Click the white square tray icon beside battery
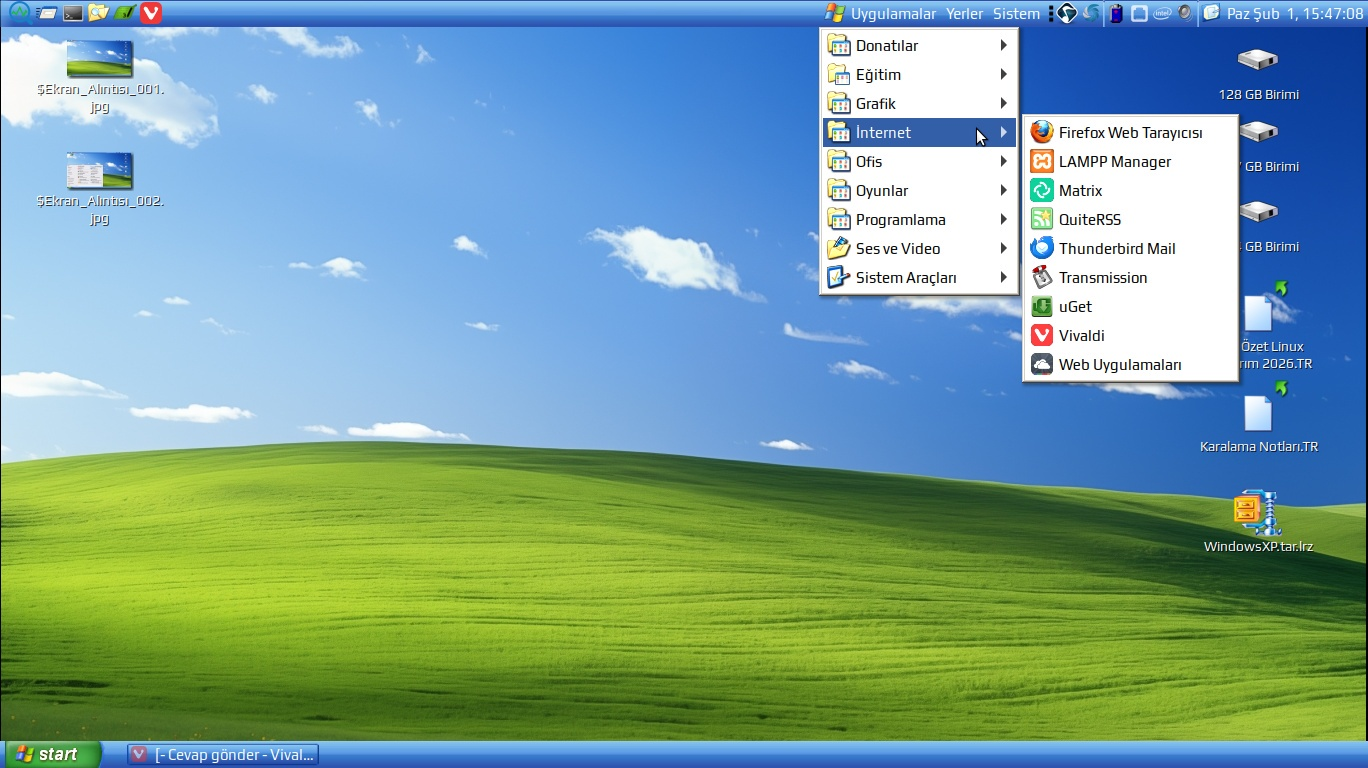The width and height of the screenshot is (1368, 768). coord(1139,13)
